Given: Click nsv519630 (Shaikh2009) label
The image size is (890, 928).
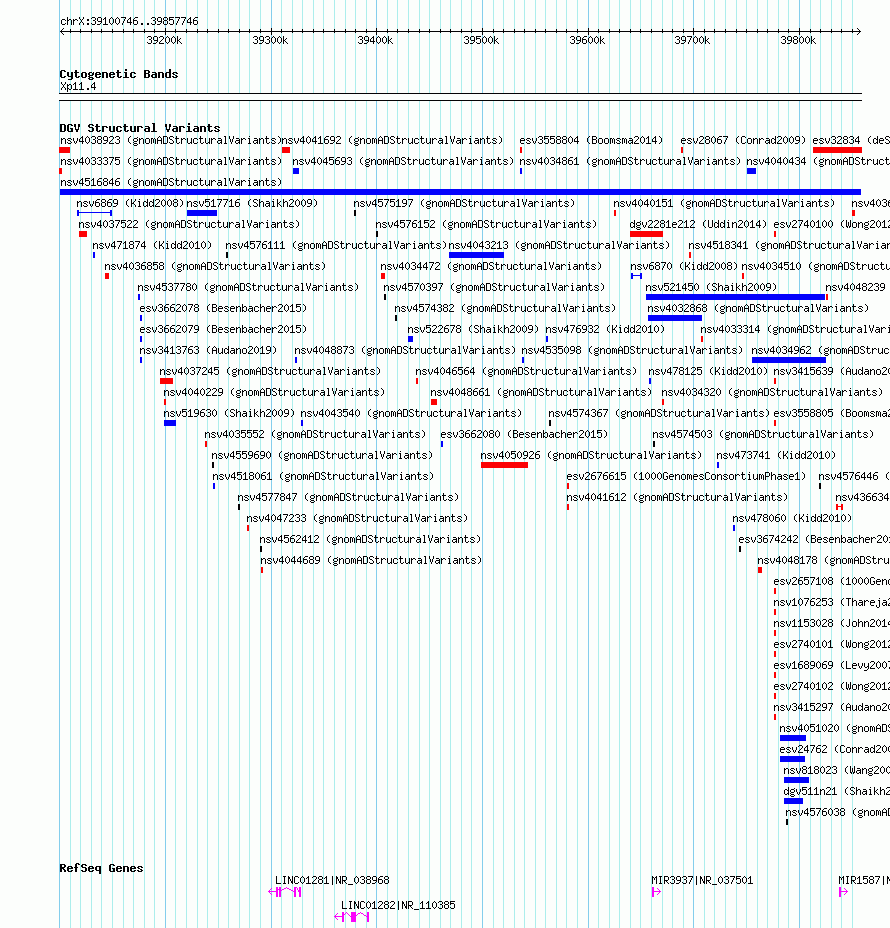Looking at the screenshot, I should pyautogui.click(x=229, y=413).
